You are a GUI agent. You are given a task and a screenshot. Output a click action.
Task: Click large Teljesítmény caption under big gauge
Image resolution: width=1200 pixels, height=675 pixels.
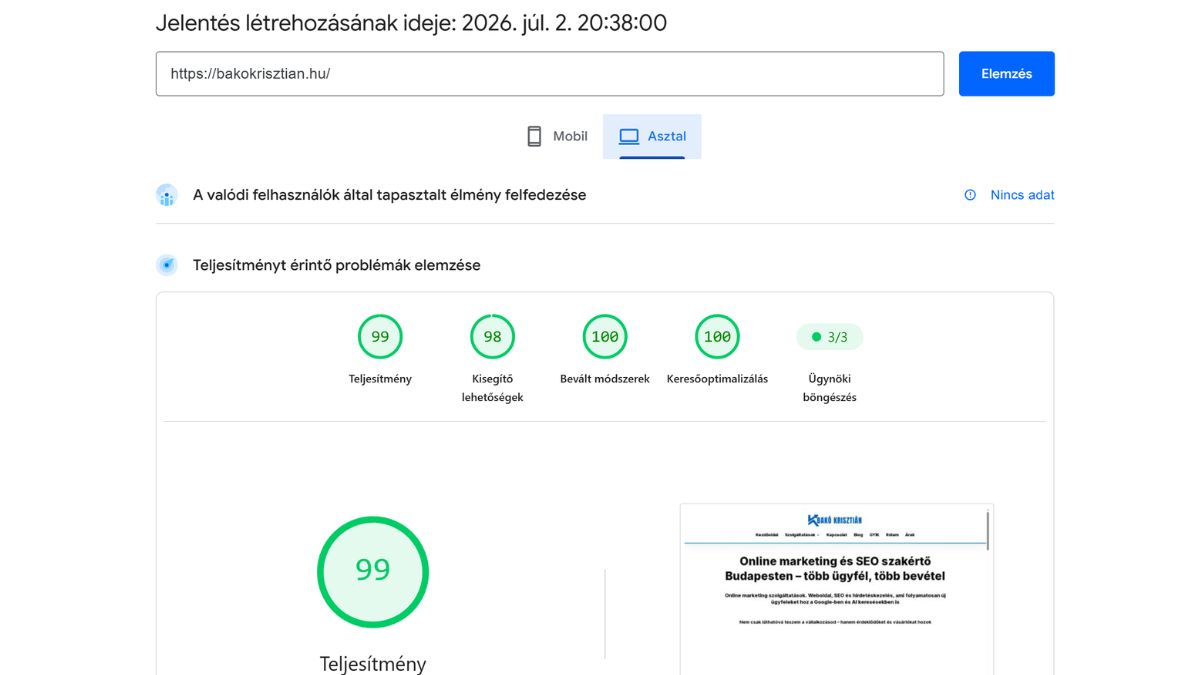click(x=373, y=663)
